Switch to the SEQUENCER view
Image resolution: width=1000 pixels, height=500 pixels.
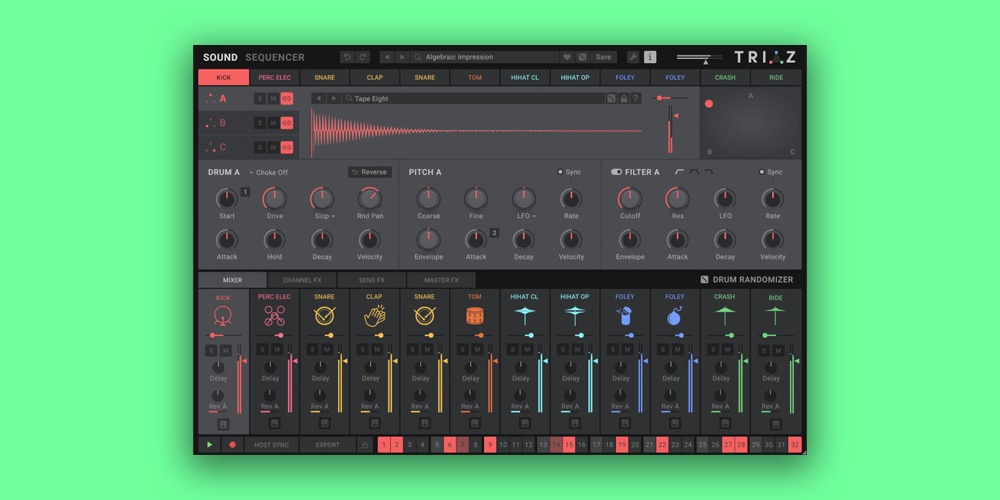(275, 57)
